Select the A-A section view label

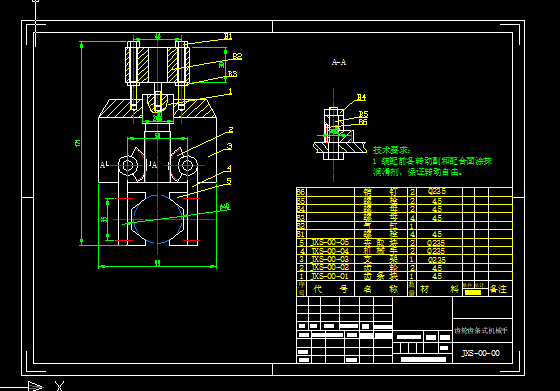[339, 62]
